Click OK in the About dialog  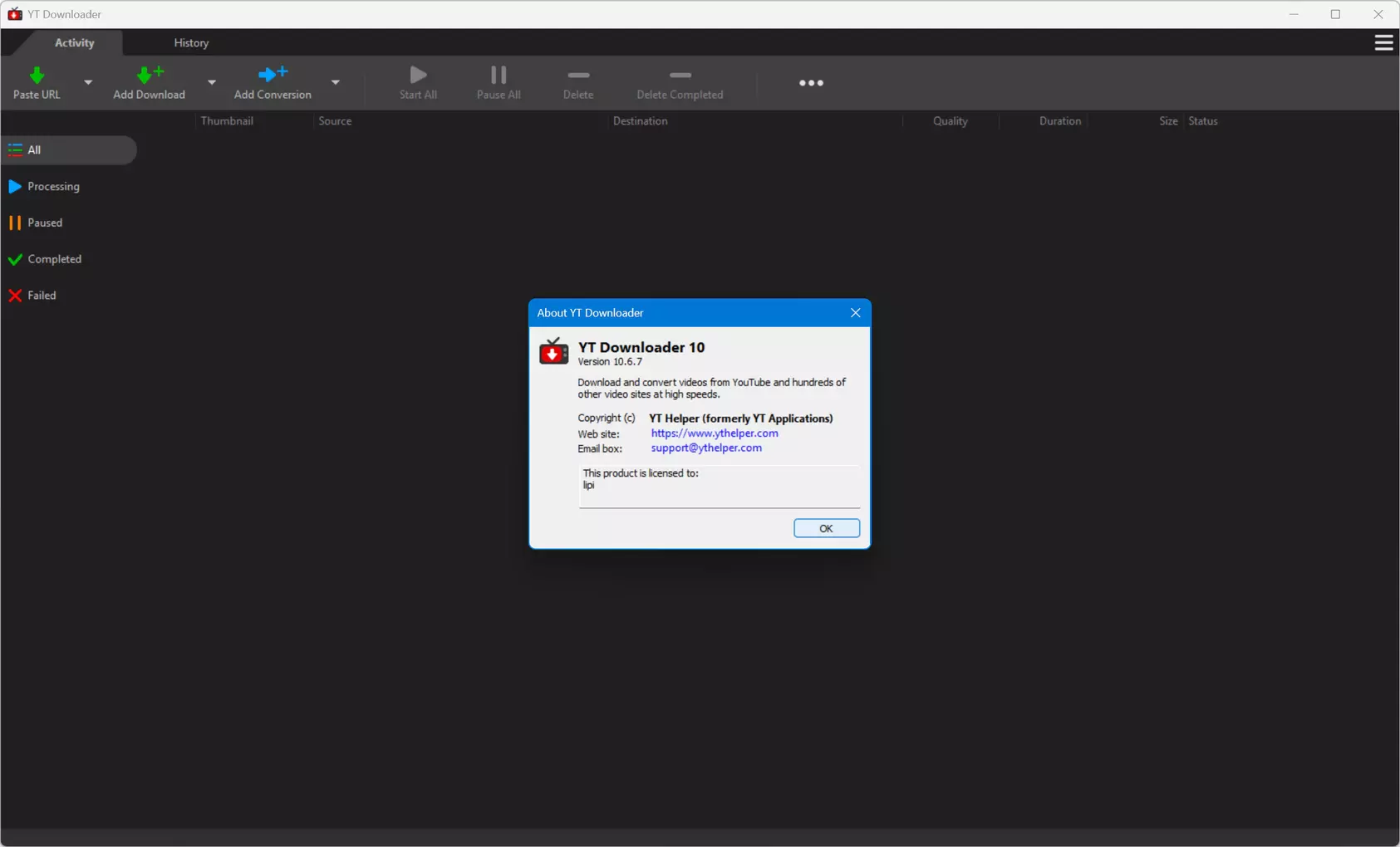pyautogui.click(x=826, y=528)
